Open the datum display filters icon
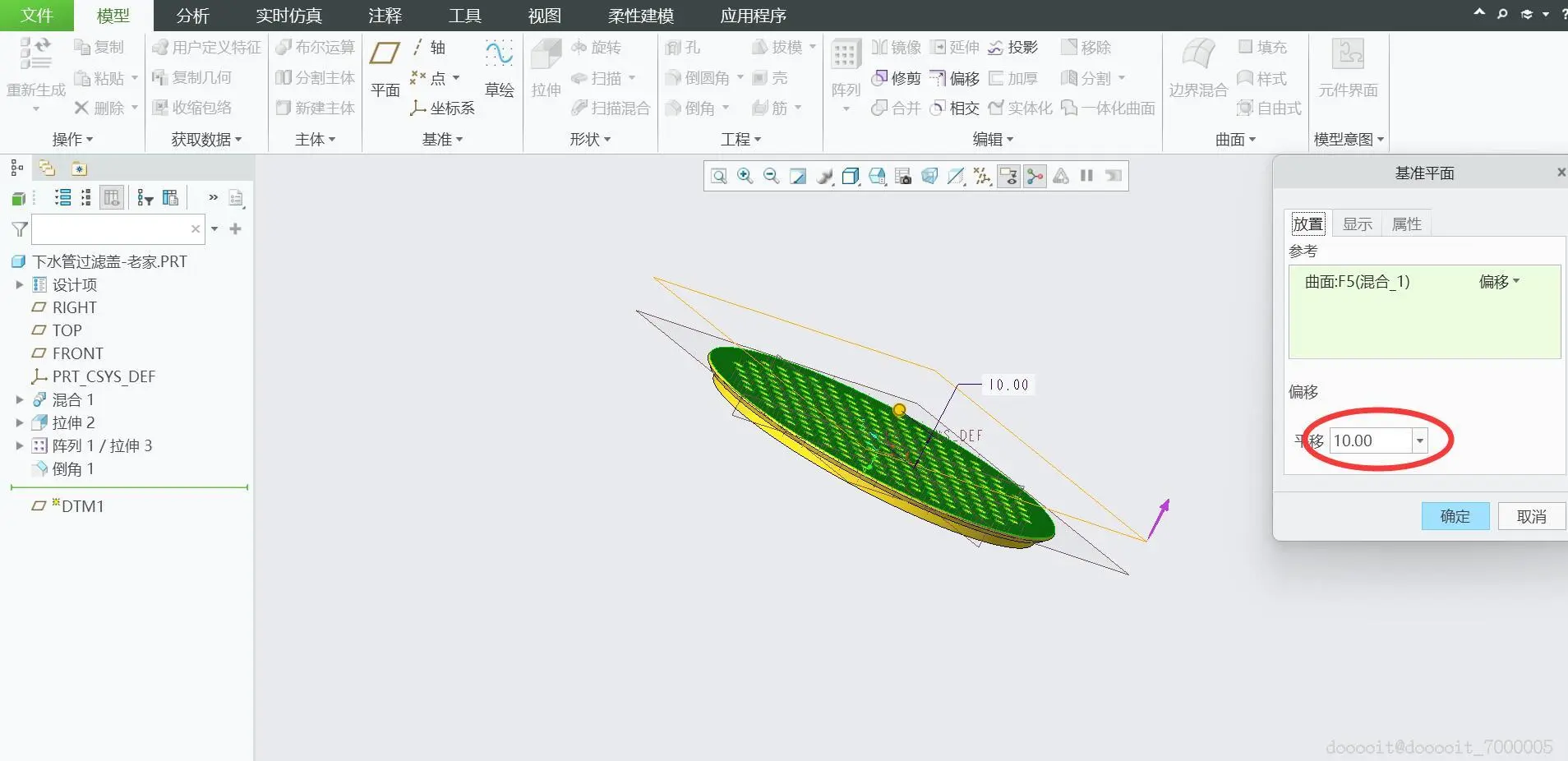 click(982, 176)
